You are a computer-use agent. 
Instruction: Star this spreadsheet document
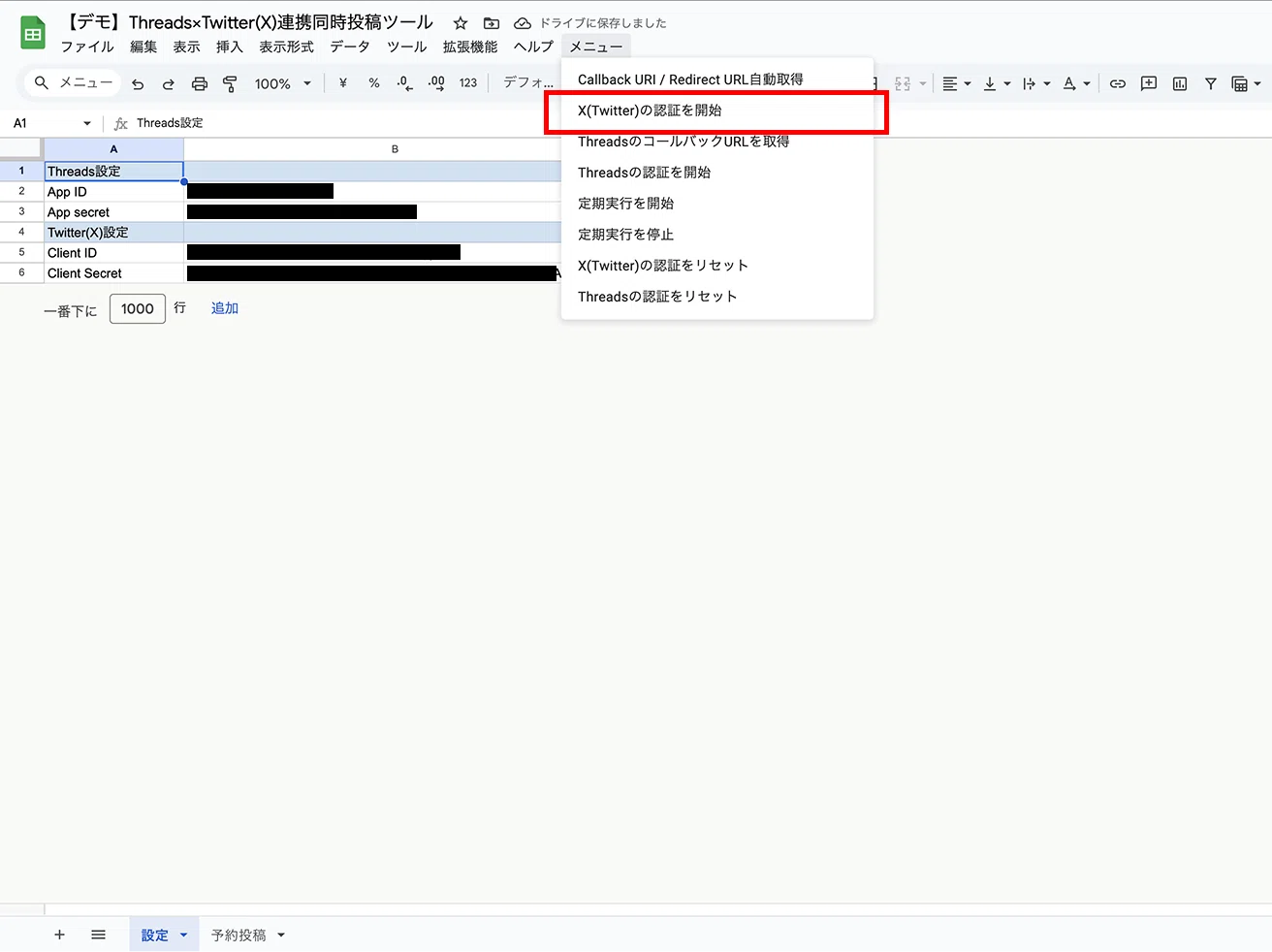(461, 23)
